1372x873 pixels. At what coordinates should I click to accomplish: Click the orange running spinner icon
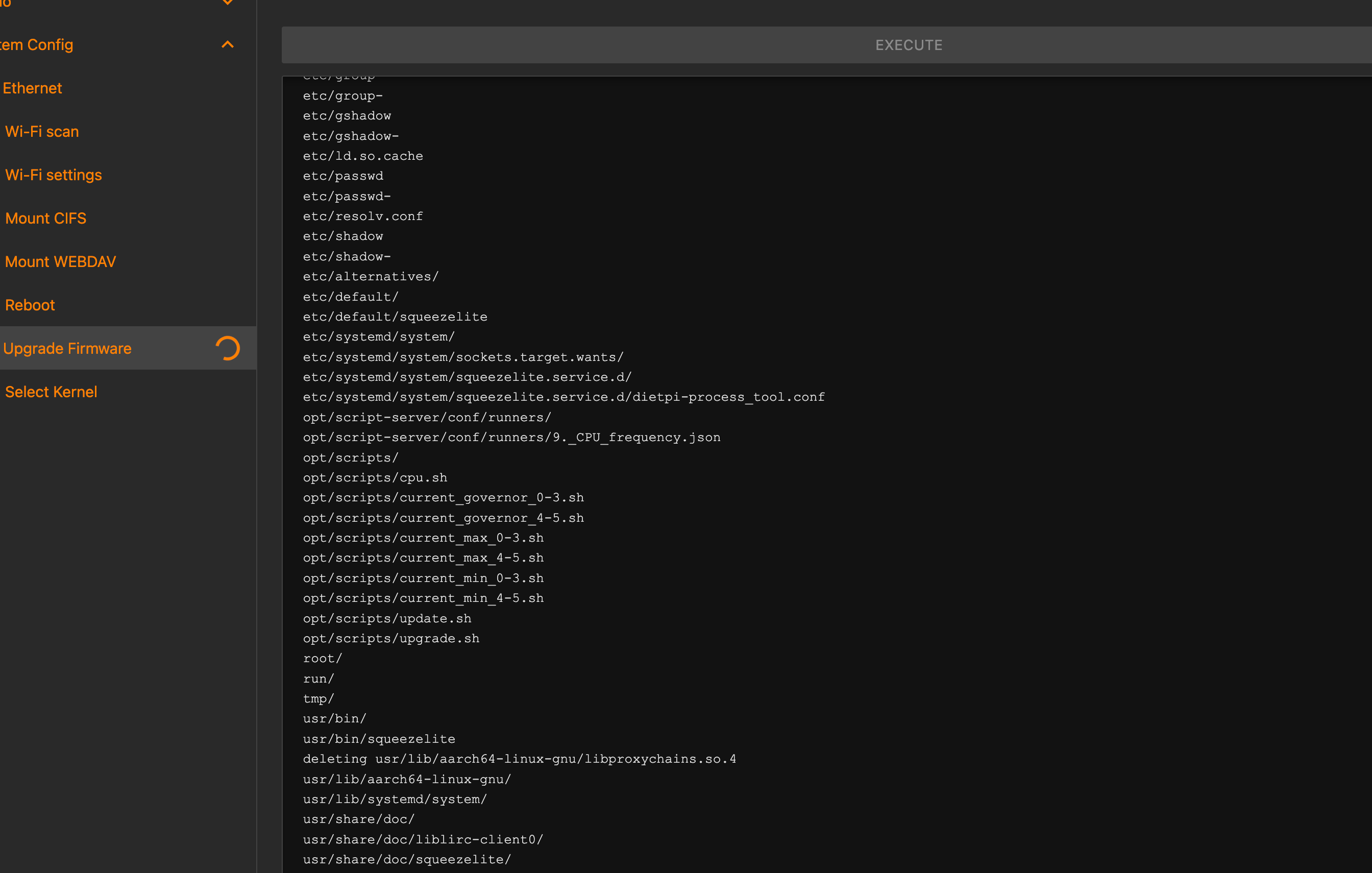pyautogui.click(x=227, y=348)
